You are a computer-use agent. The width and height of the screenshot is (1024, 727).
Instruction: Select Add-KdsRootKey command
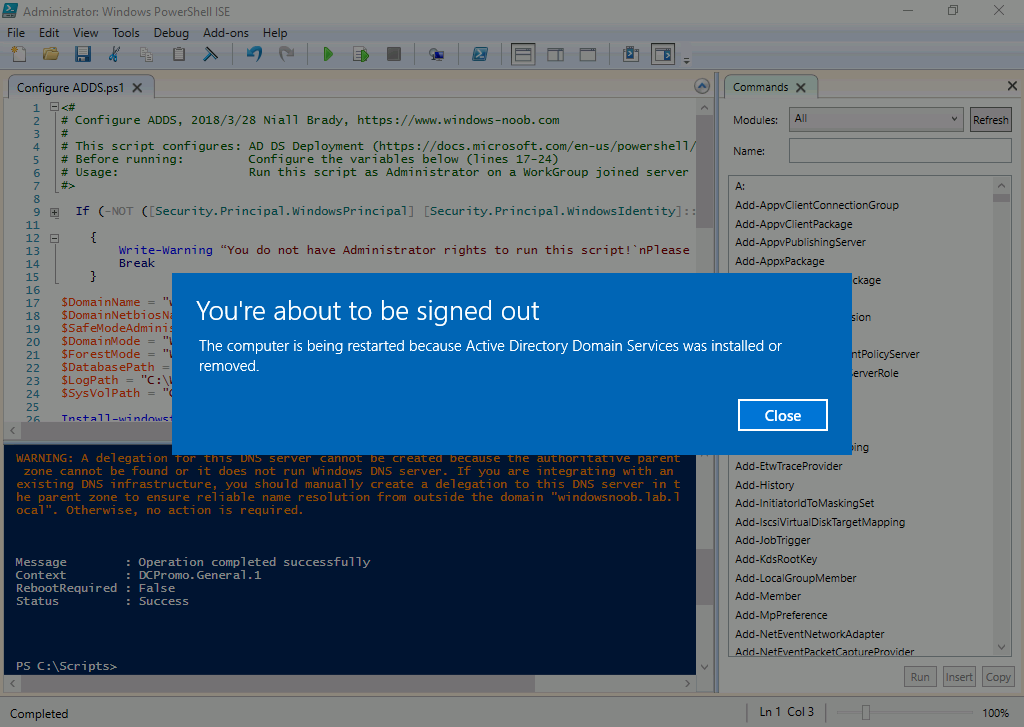775,560
